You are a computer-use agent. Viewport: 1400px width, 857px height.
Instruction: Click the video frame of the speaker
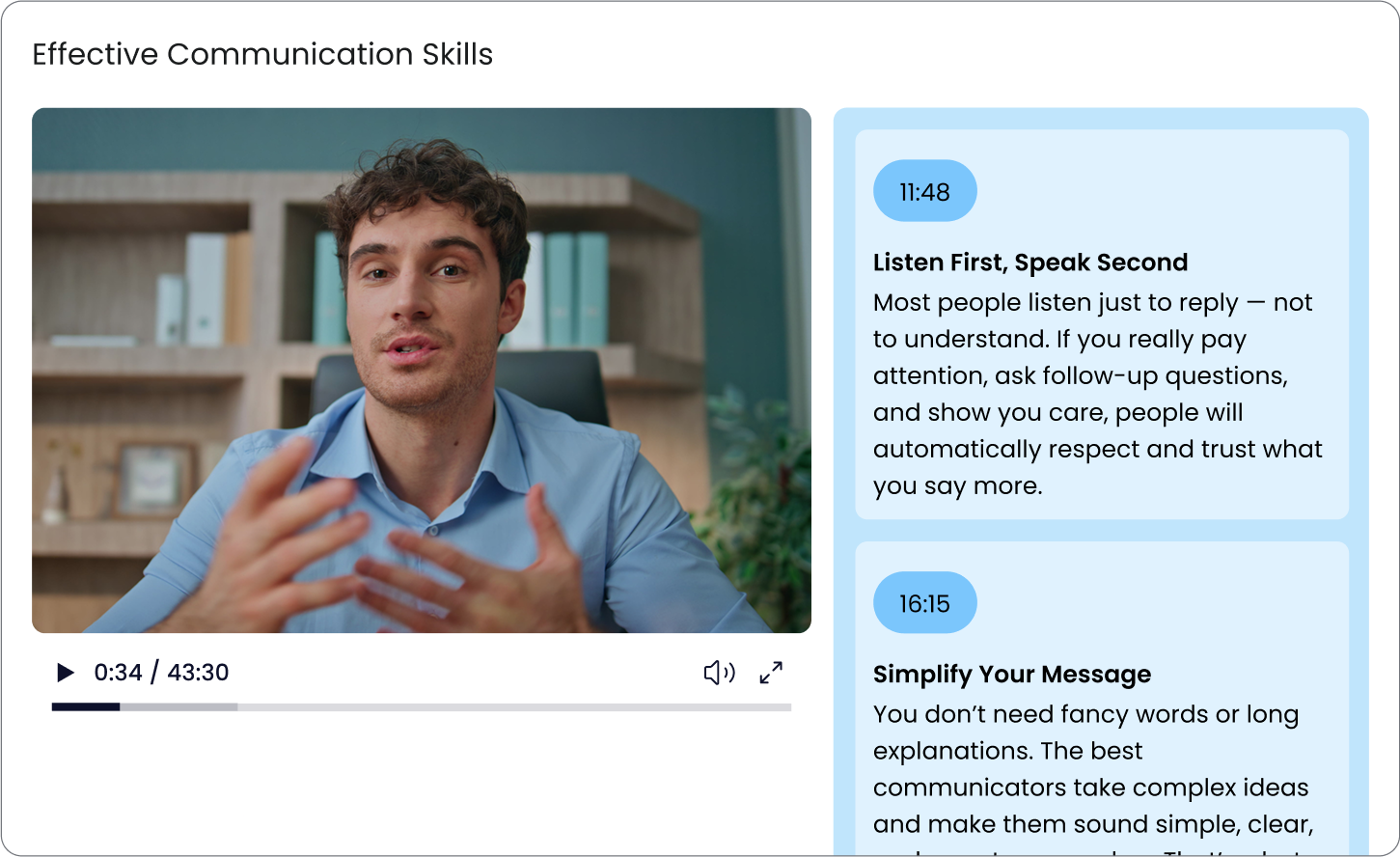pos(422,371)
